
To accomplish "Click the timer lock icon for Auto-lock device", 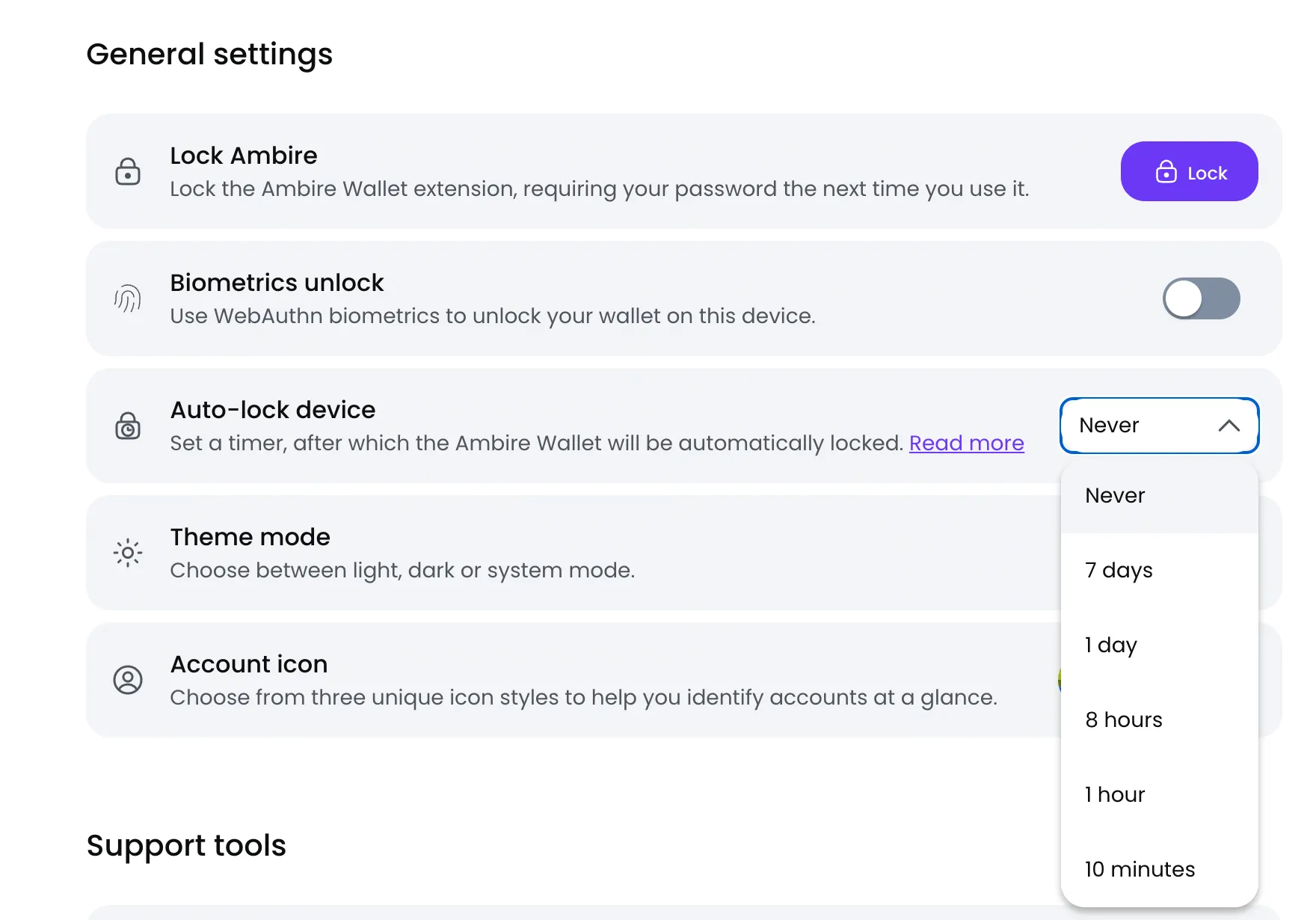I will click(128, 426).
